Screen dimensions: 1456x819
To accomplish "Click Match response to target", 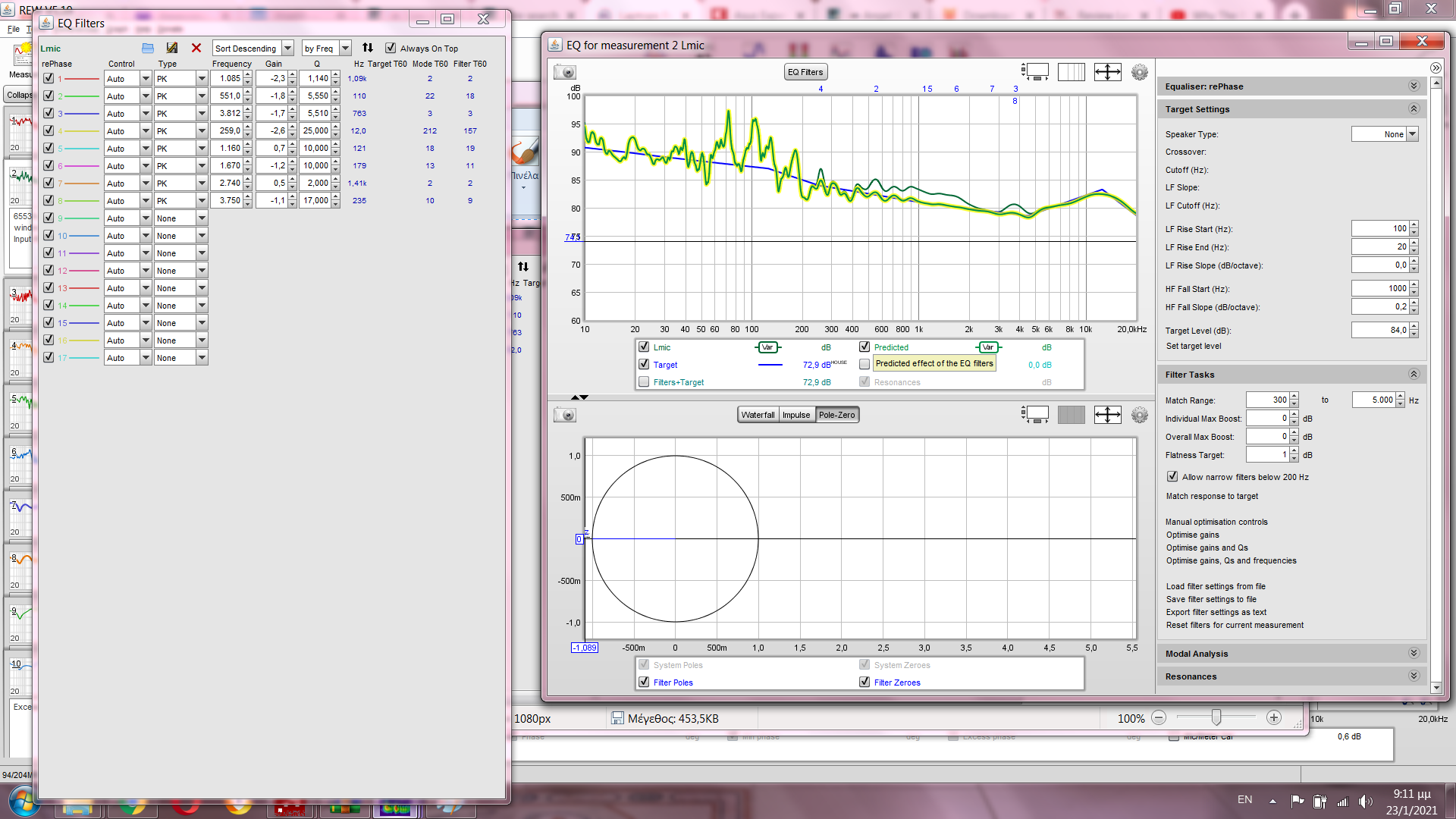I will tap(1212, 496).
